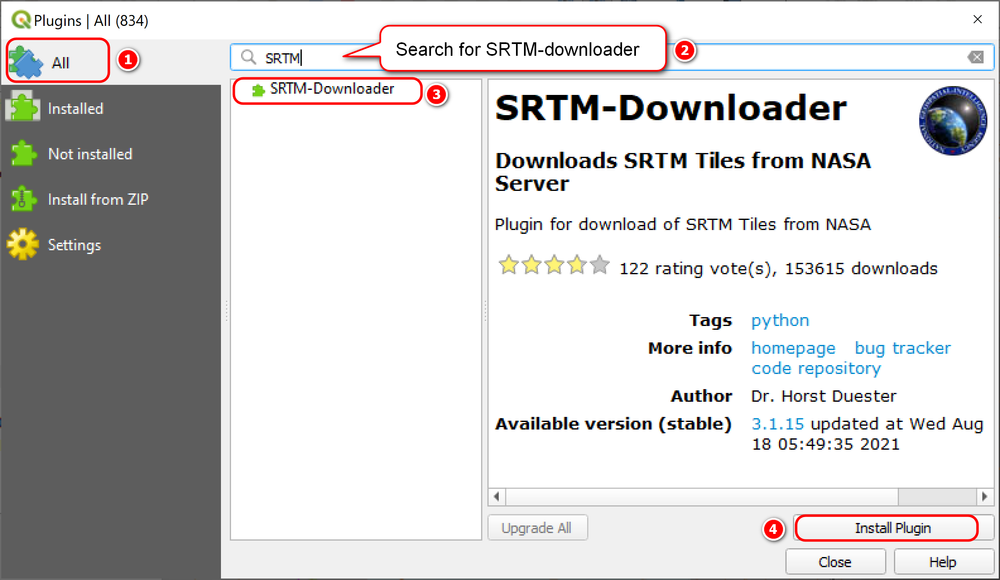Switch to the Not installed tab

111,154
